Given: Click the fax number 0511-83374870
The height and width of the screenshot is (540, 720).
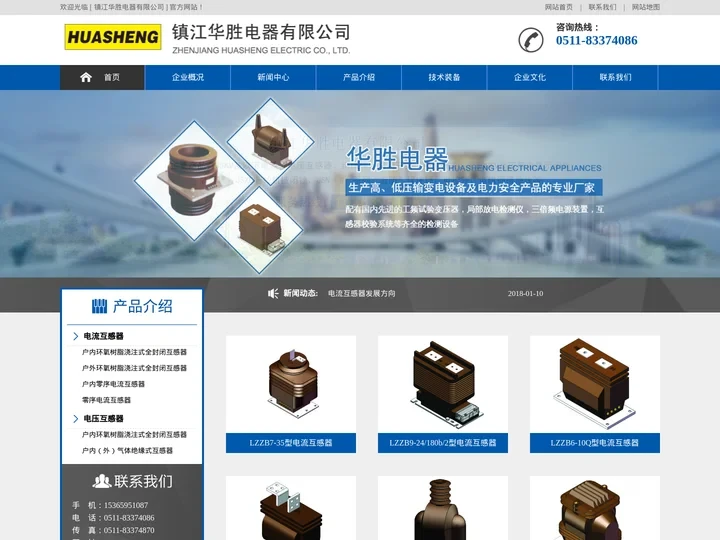Looking at the screenshot, I should [129, 530].
